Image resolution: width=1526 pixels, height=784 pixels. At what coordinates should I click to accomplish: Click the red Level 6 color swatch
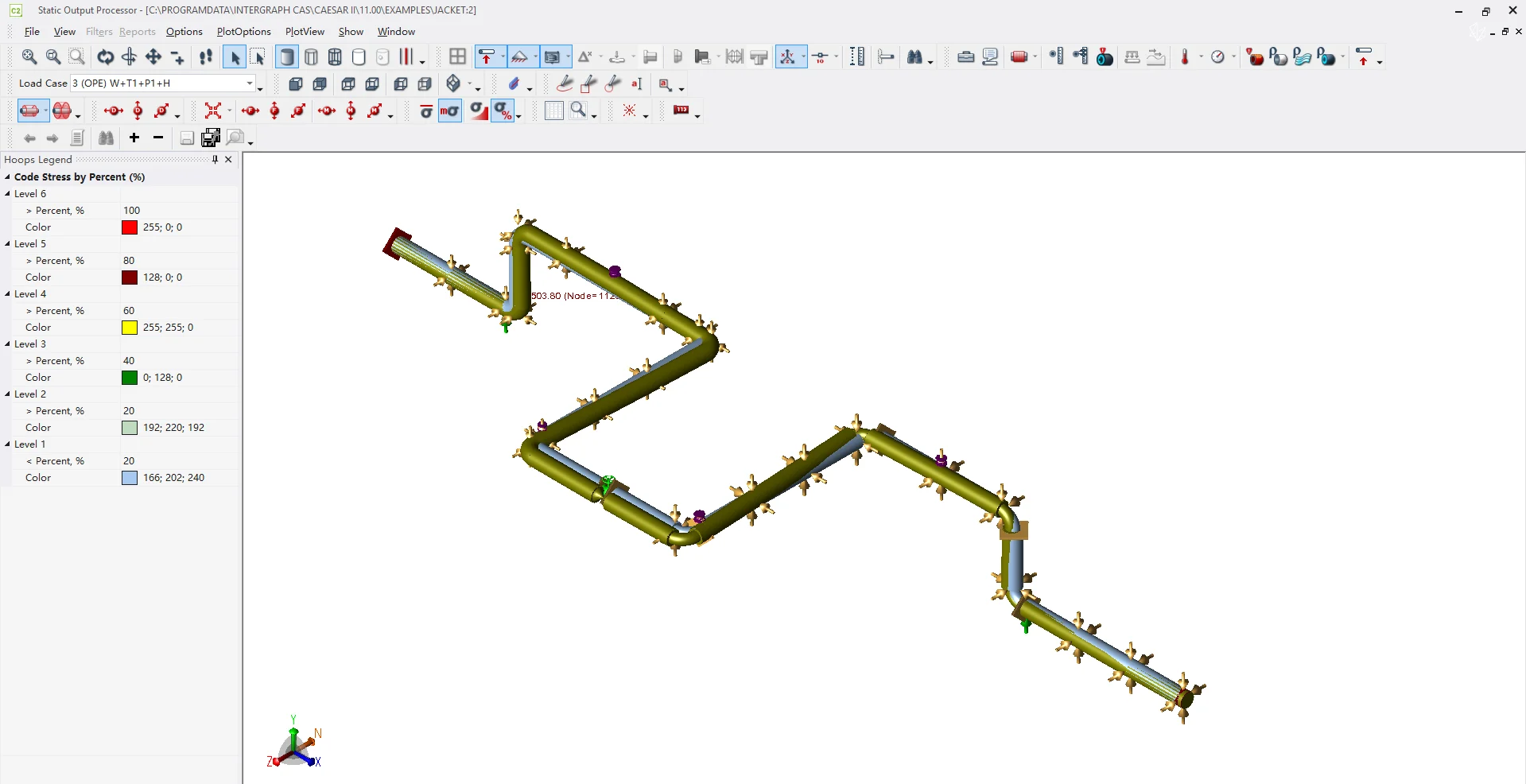130,227
